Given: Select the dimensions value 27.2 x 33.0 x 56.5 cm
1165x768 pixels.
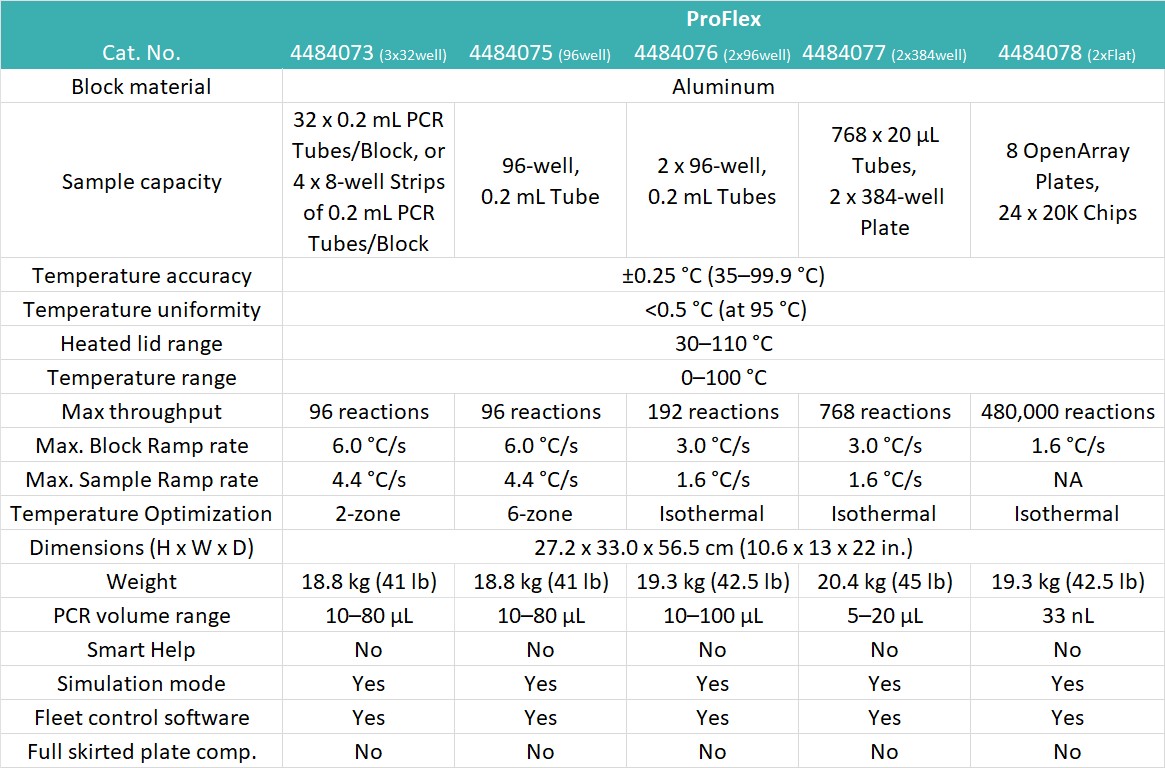Looking at the screenshot, I should pyautogui.click(x=723, y=548).
